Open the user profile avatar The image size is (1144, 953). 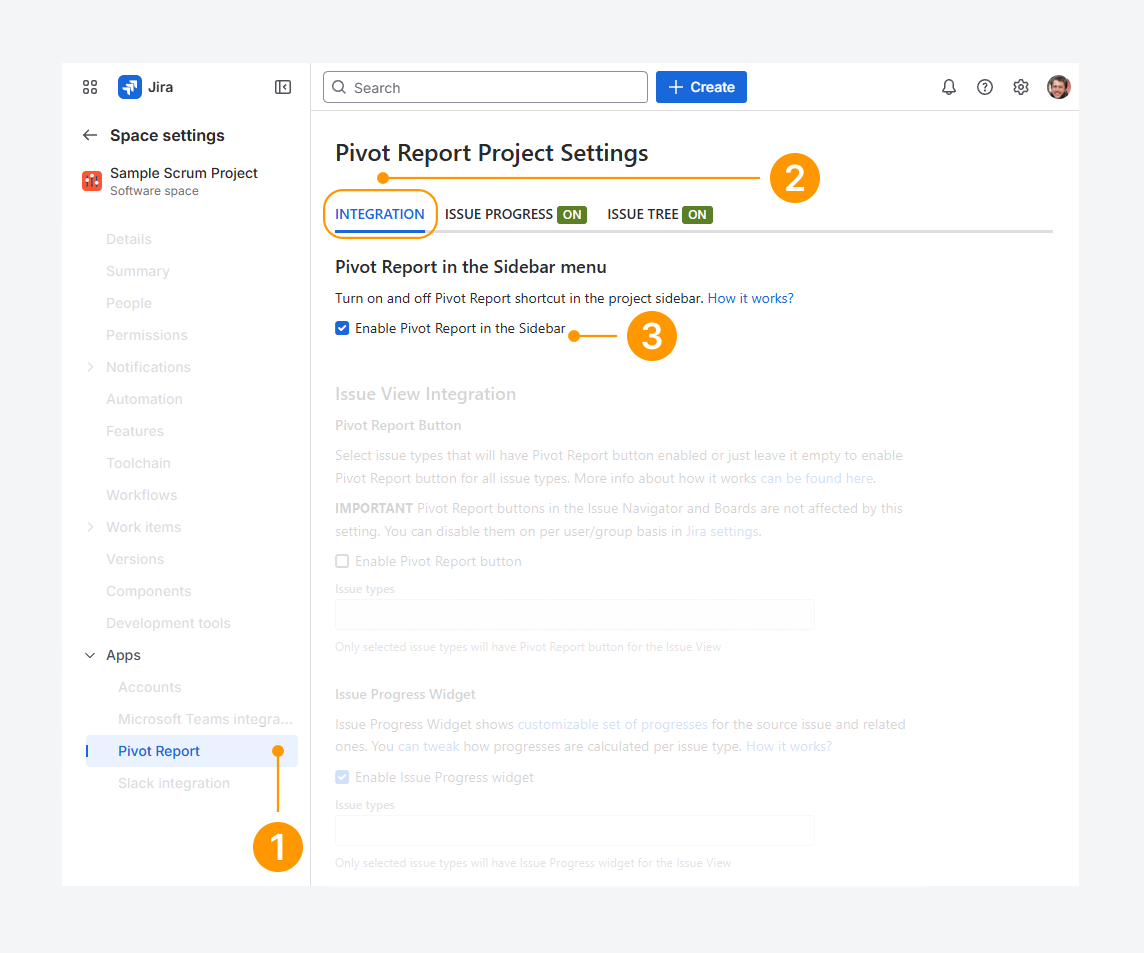point(1059,88)
